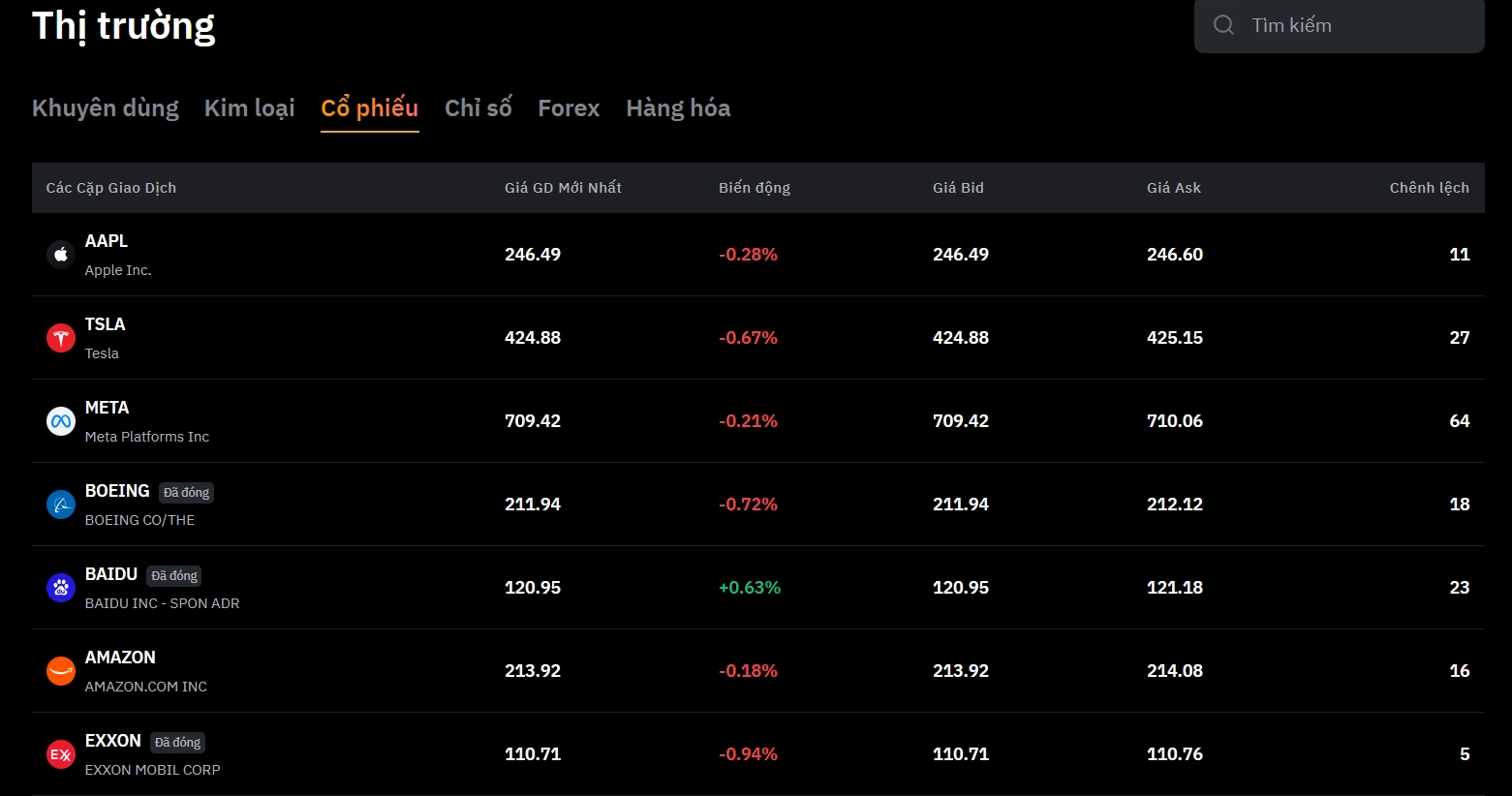The width and height of the screenshot is (1512, 796).
Task: Open the Kim loại tab
Action: coord(250,108)
